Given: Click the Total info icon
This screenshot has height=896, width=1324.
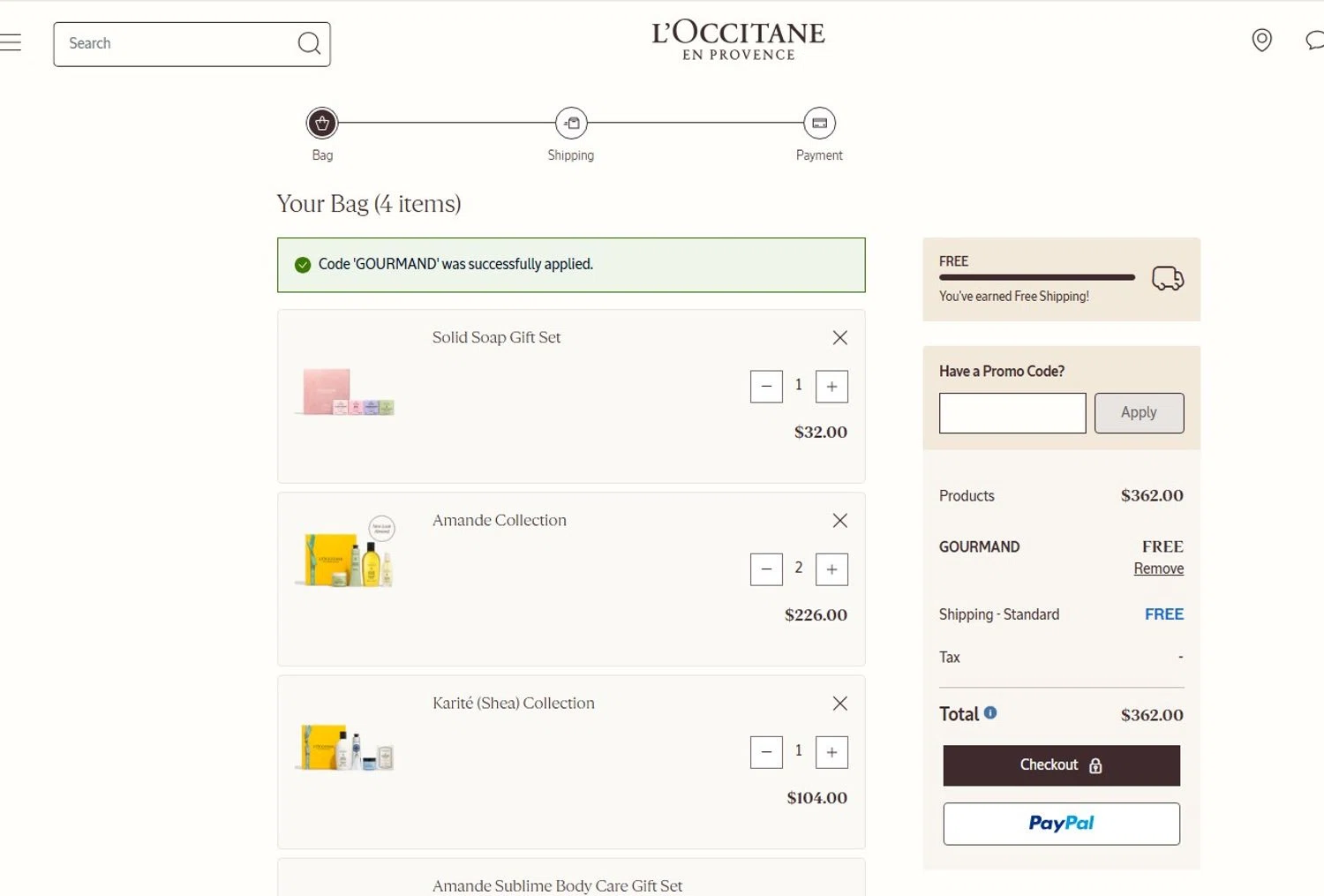Looking at the screenshot, I should pos(990,712).
